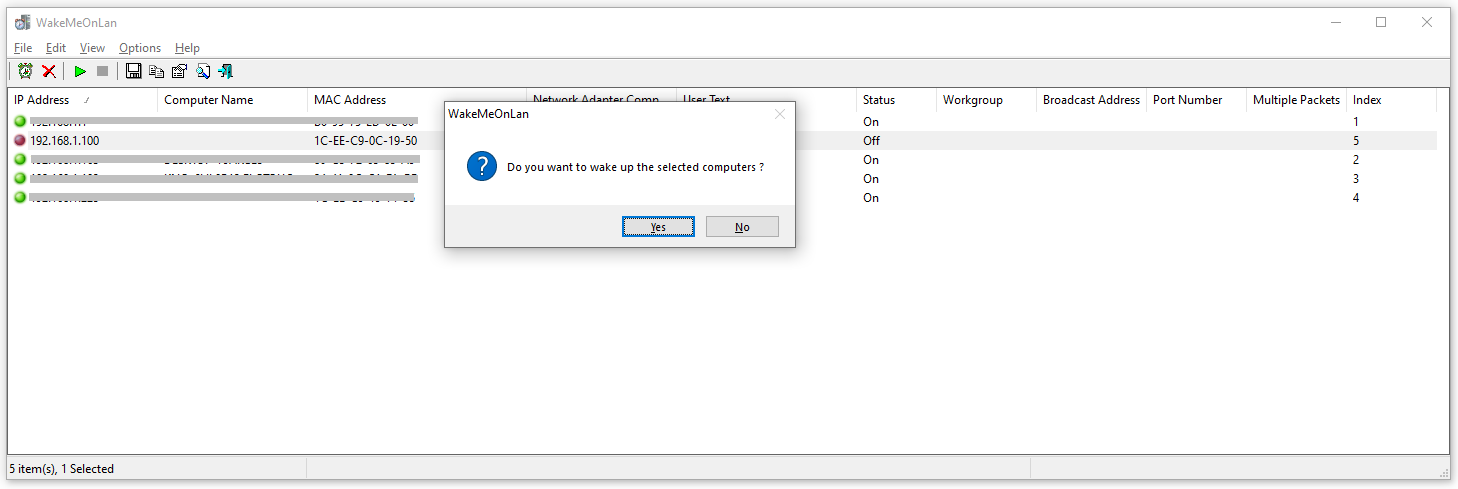The width and height of the screenshot is (1458, 489).
Task: Select the 192.168.1.100 row
Action: [722, 141]
